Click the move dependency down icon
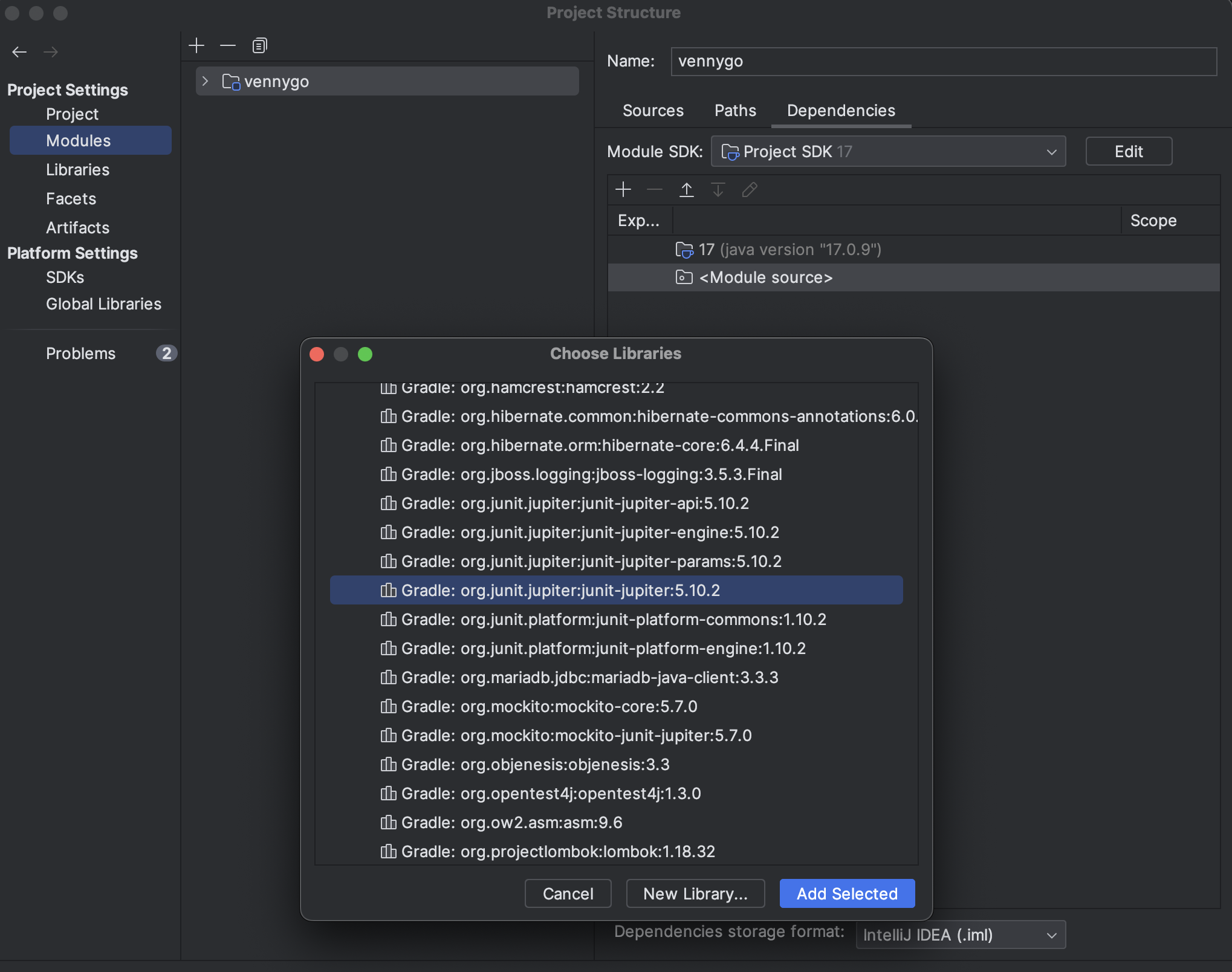The height and width of the screenshot is (972, 1232). [718, 190]
